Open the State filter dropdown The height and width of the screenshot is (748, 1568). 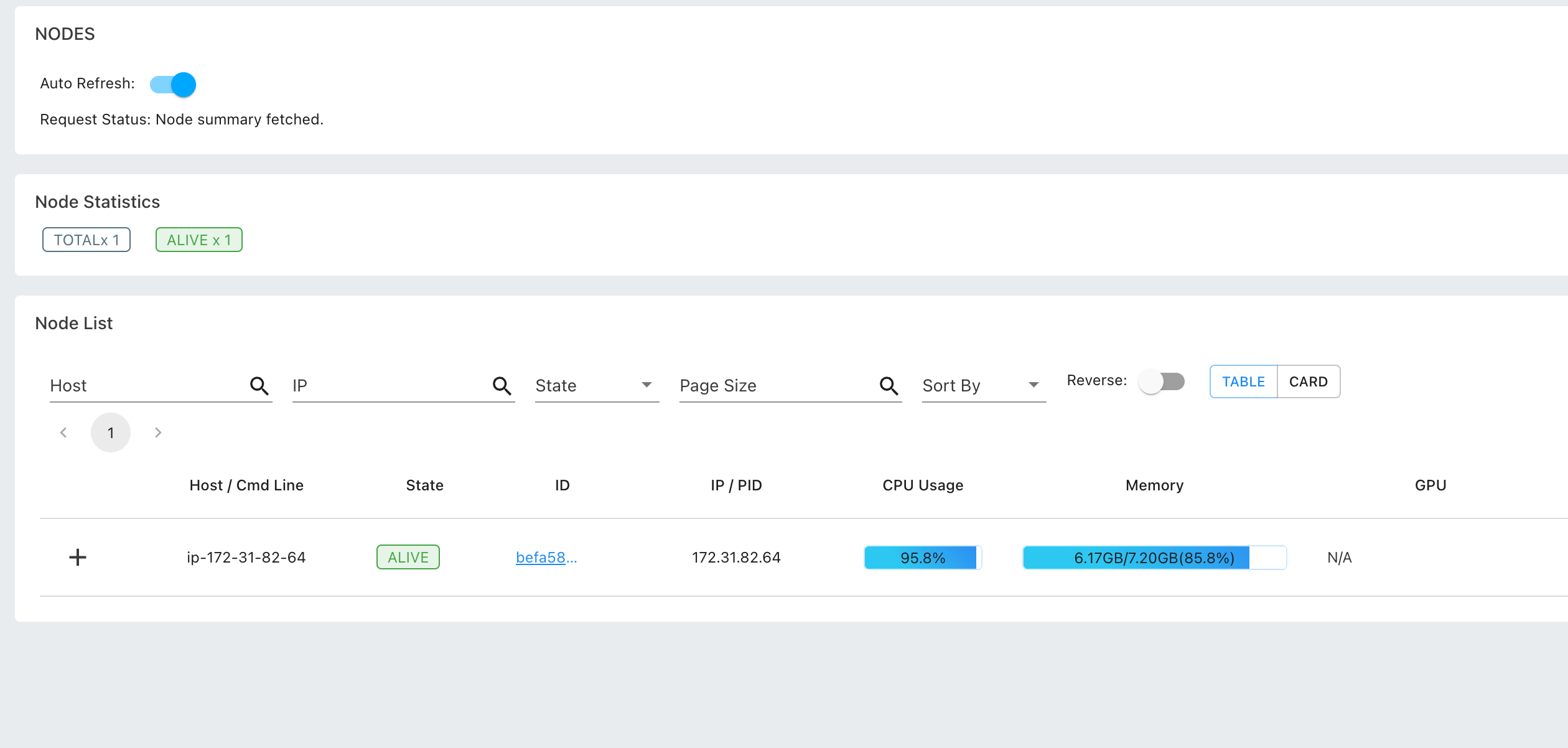coord(597,386)
